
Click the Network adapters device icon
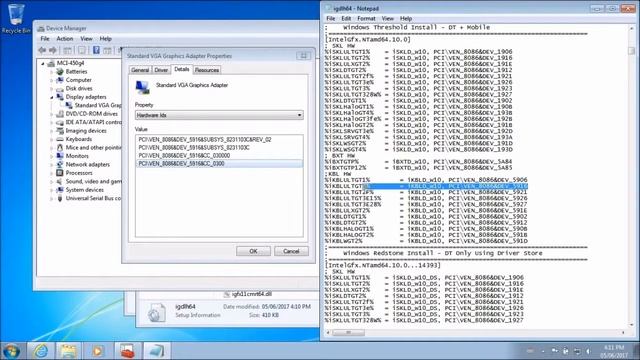click(x=60, y=164)
